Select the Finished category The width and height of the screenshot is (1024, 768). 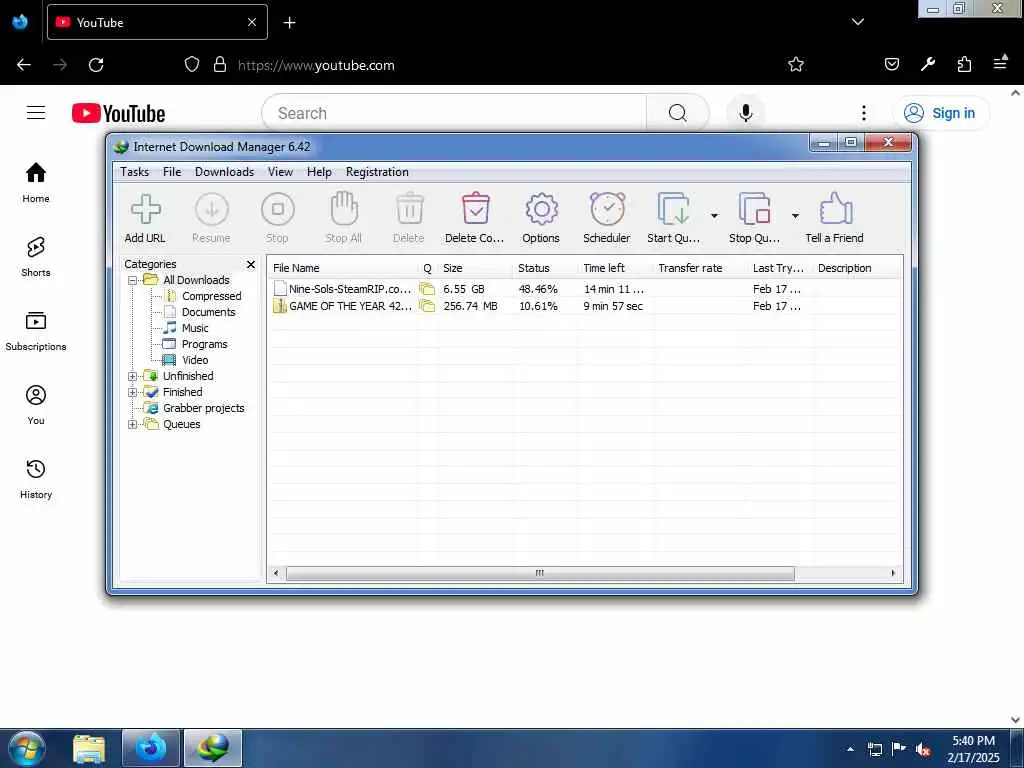pos(182,392)
